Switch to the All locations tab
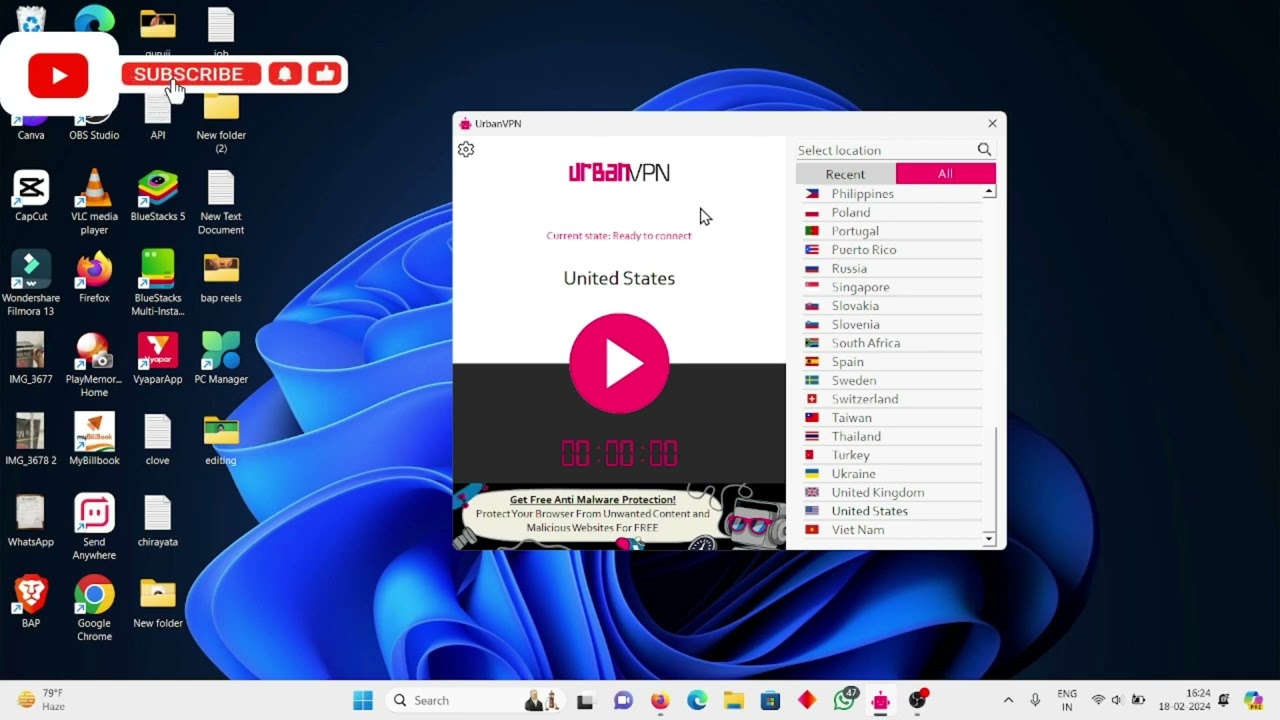Image resolution: width=1280 pixels, height=720 pixels. [x=945, y=174]
